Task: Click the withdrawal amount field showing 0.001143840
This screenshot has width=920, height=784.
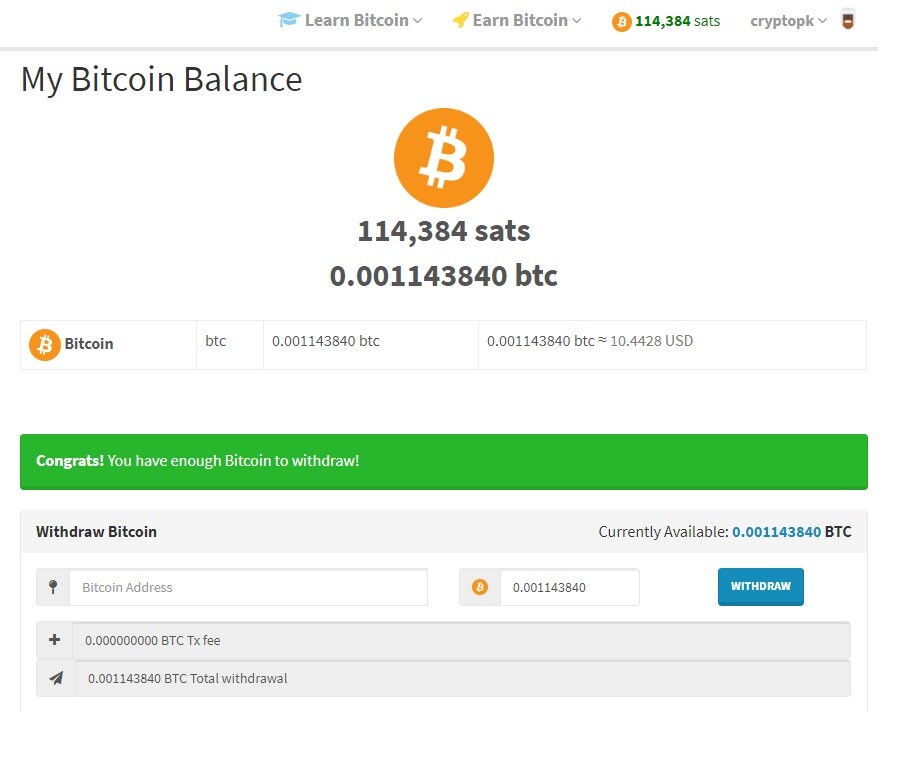Action: (x=569, y=587)
